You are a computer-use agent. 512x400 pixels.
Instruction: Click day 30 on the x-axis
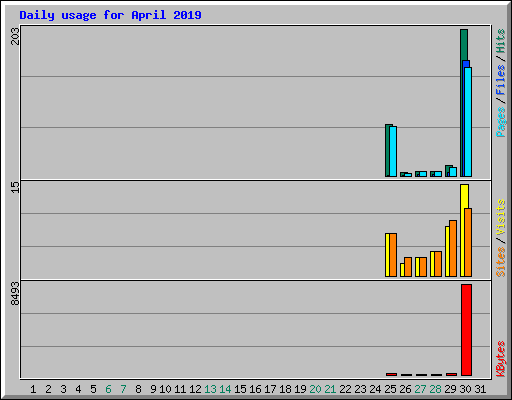[465, 389]
